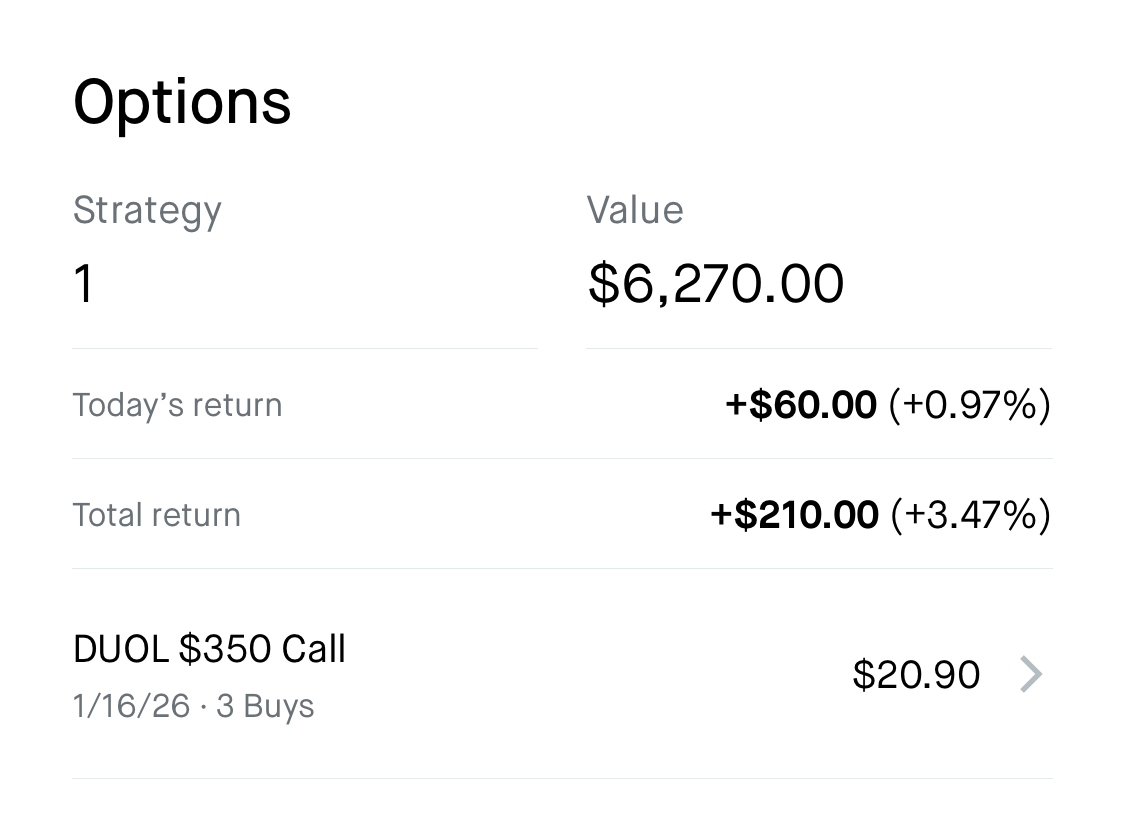
Task: Click the $6,270.00 total options value
Action: pos(716,284)
